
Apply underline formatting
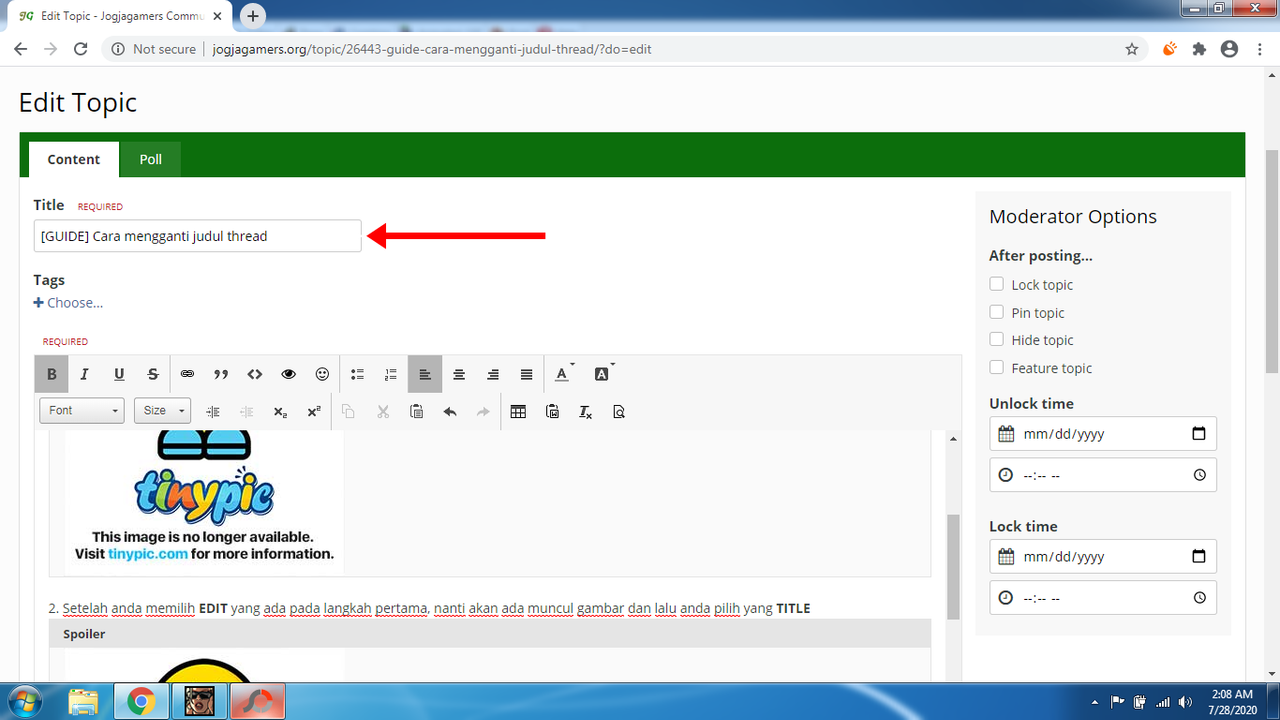point(119,374)
